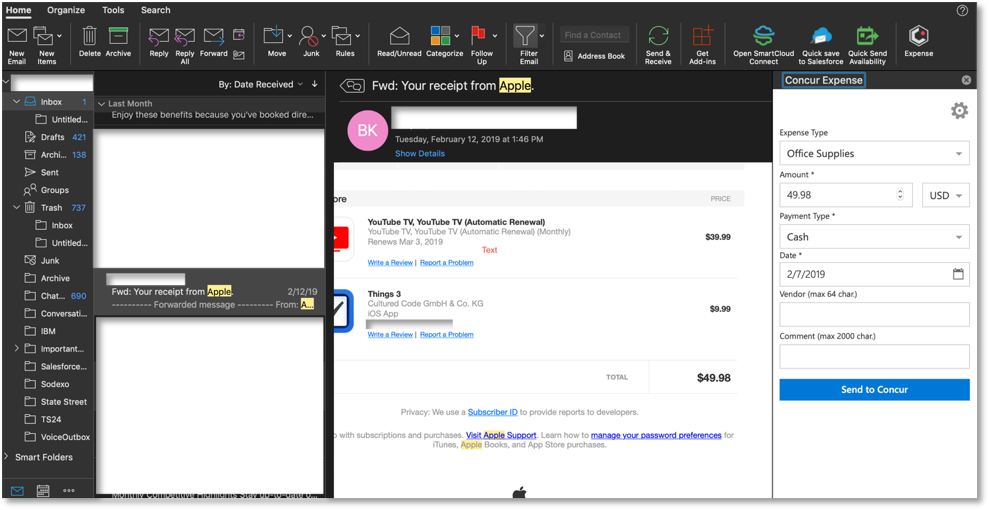The image size is (989, 510).
Task: Adjust the Amount stepper arrows
Action: 900,195
